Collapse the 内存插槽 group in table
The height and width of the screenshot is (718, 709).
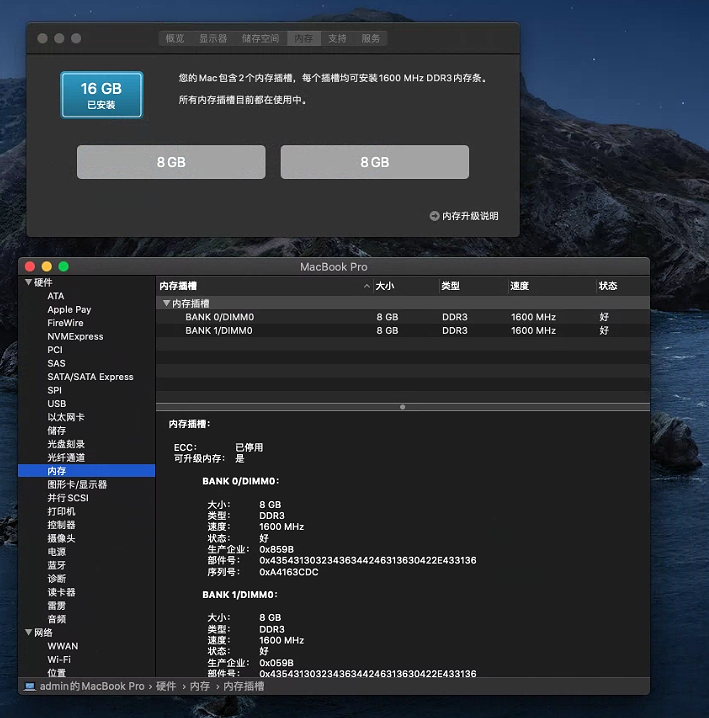pyautogui.click(x=166, y=303)
